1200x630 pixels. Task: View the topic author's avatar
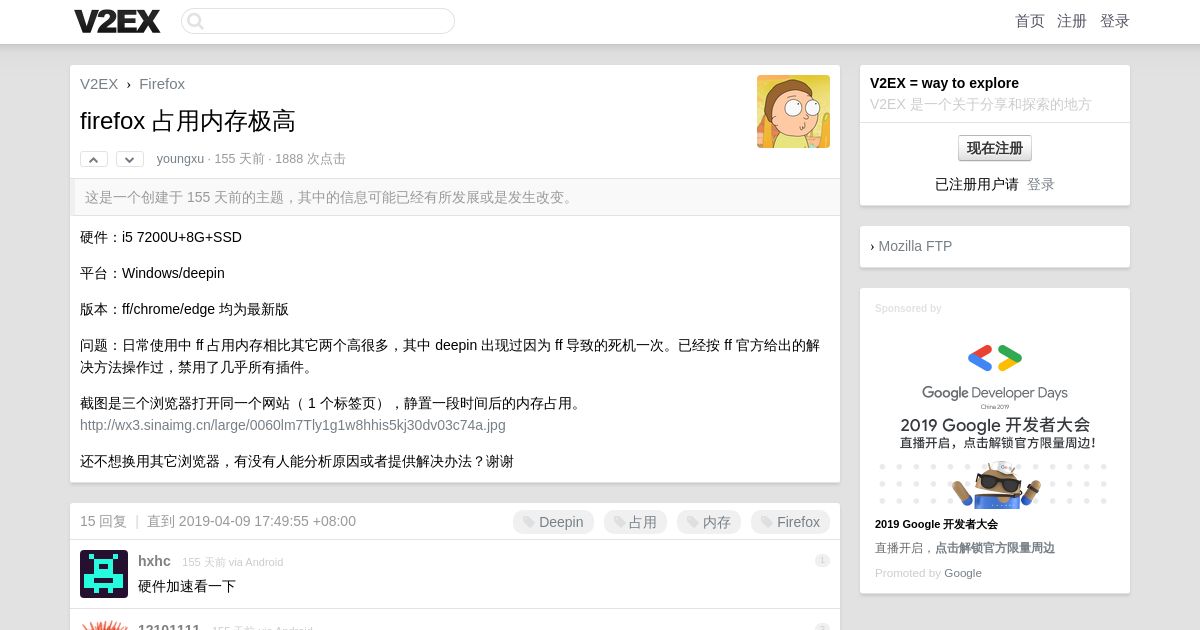point(793,111)
